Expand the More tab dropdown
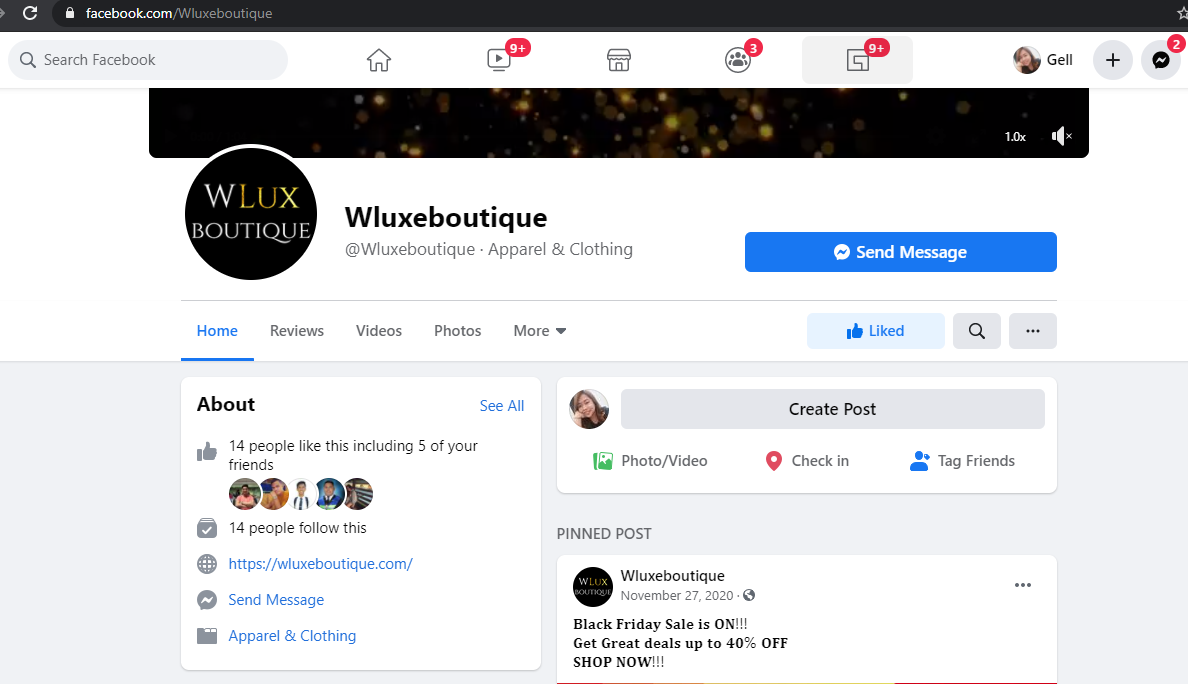Image resolution: width=1188 pixels, height=684 pixels. pyautogui.click(x=539, y=331)
